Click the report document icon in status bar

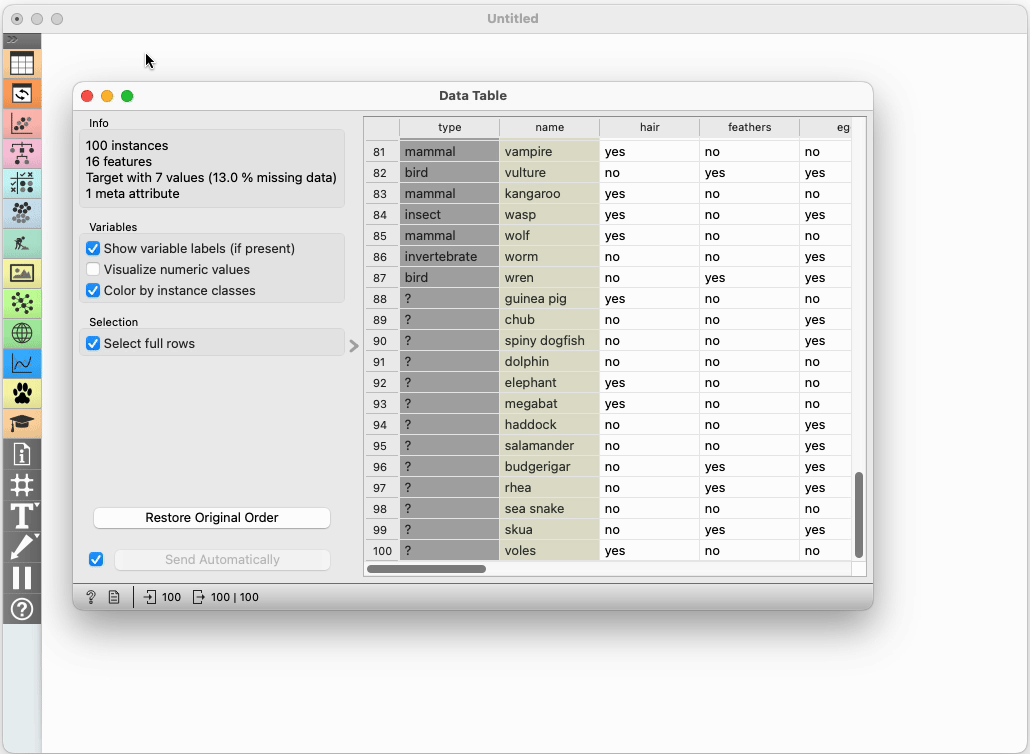click(114, 597)
